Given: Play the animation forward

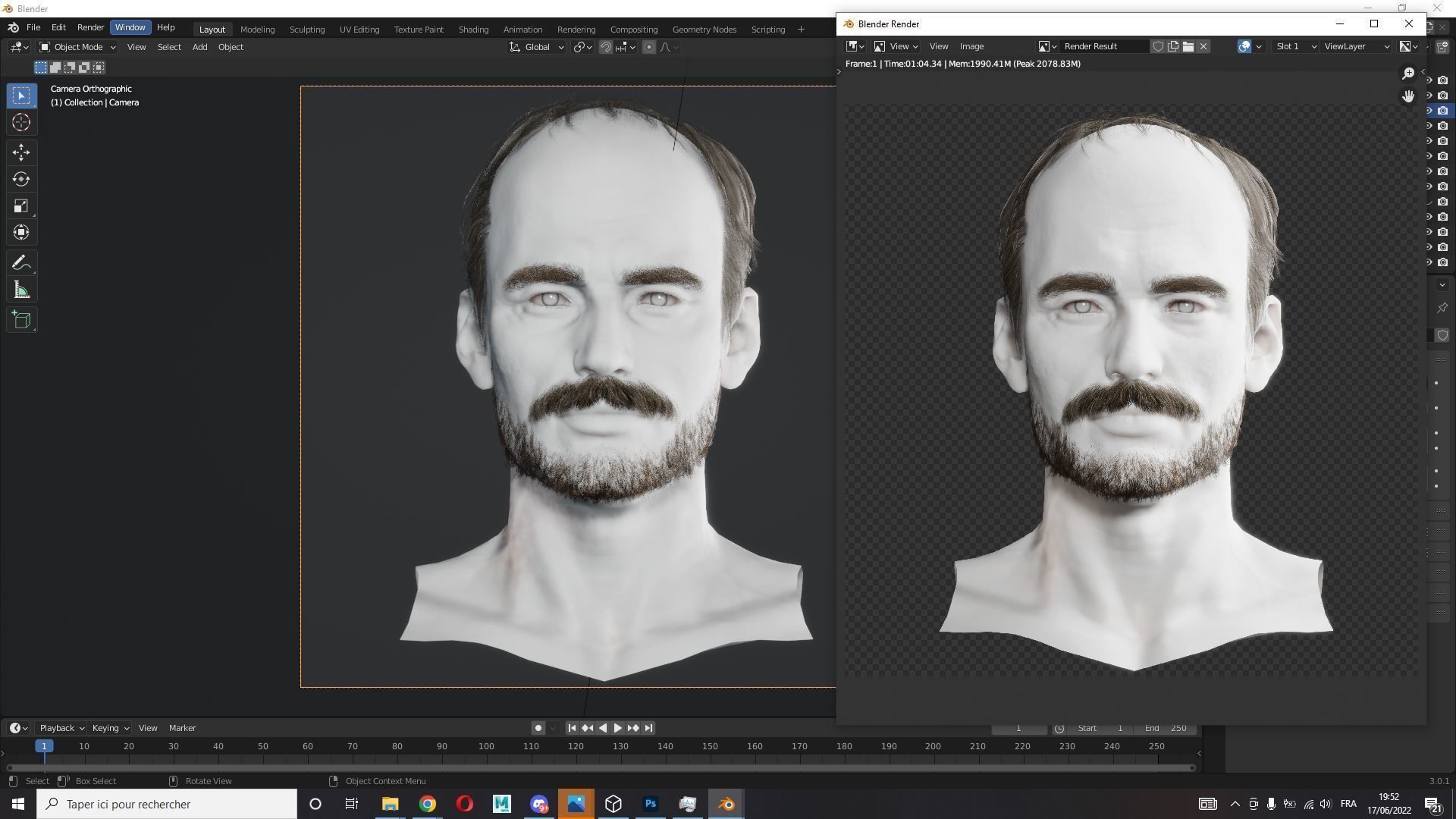Looking at the screenshot, I should (617, 728).
